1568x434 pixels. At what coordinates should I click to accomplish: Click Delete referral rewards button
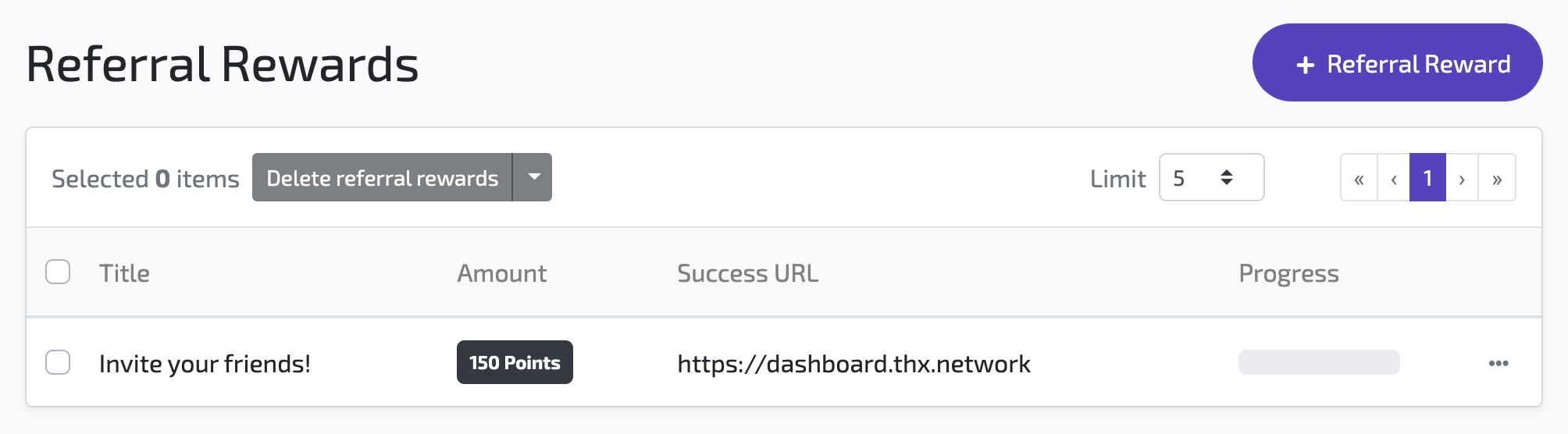point(382,177)
